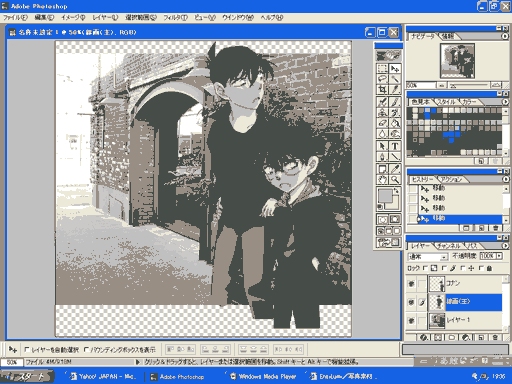
Task: Select the Path Component Selection tool
Action: 382,146
